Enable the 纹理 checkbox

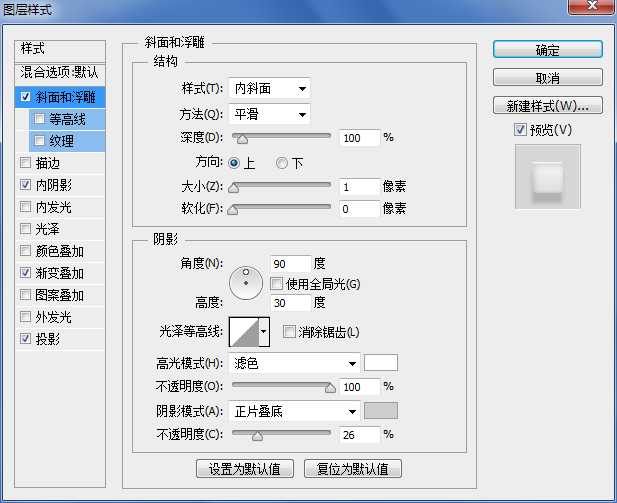pos(39,141)
